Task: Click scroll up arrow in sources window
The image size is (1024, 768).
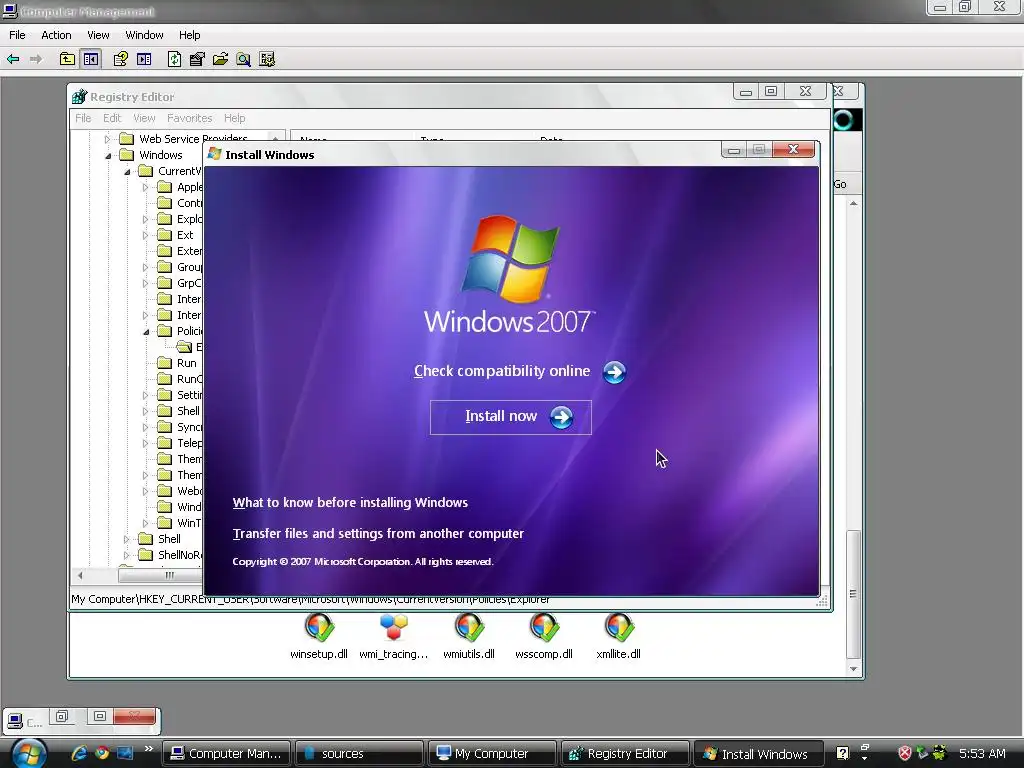Action: tap(854, 204)
